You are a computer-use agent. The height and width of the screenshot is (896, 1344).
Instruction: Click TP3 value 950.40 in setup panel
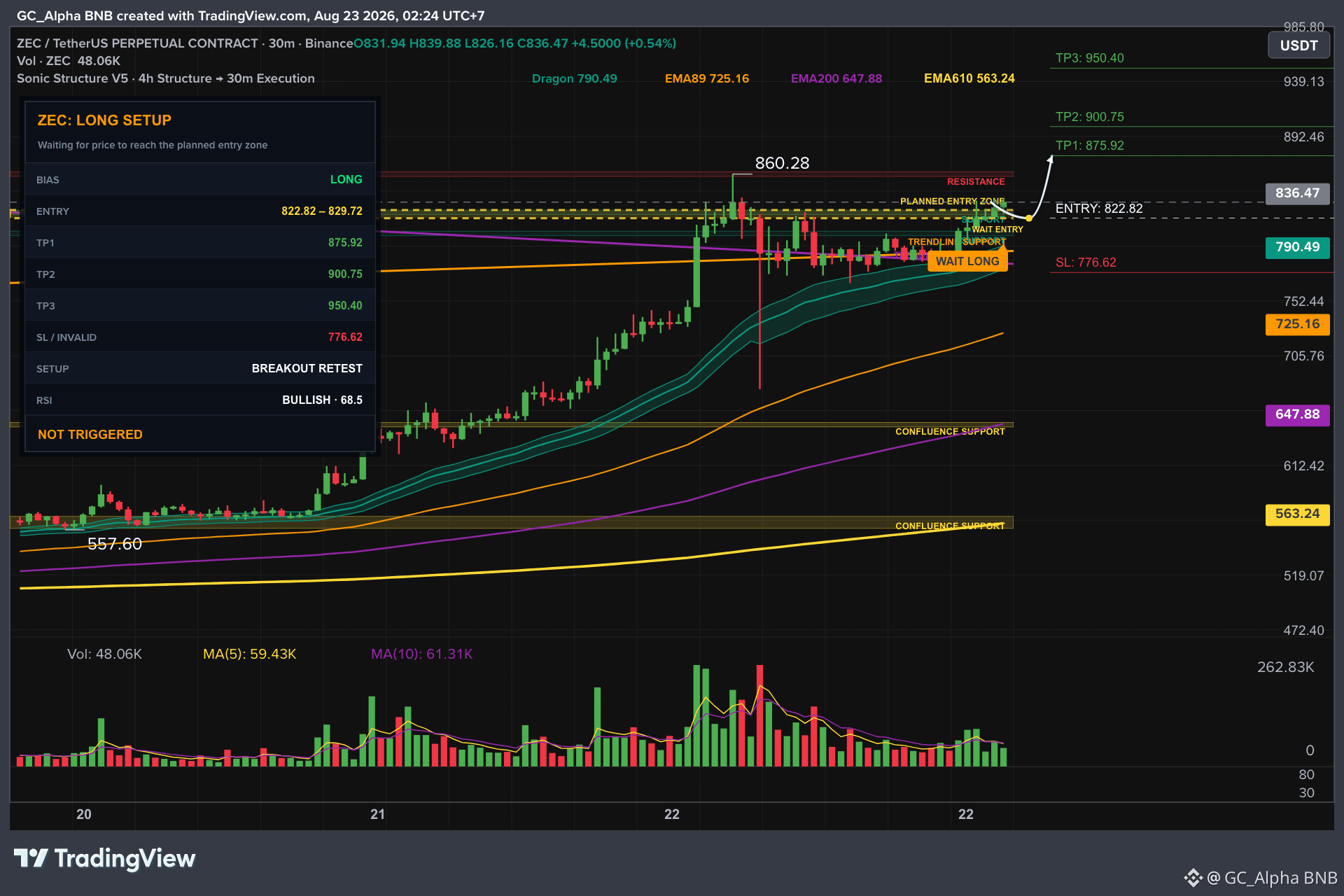pos(345,306)
